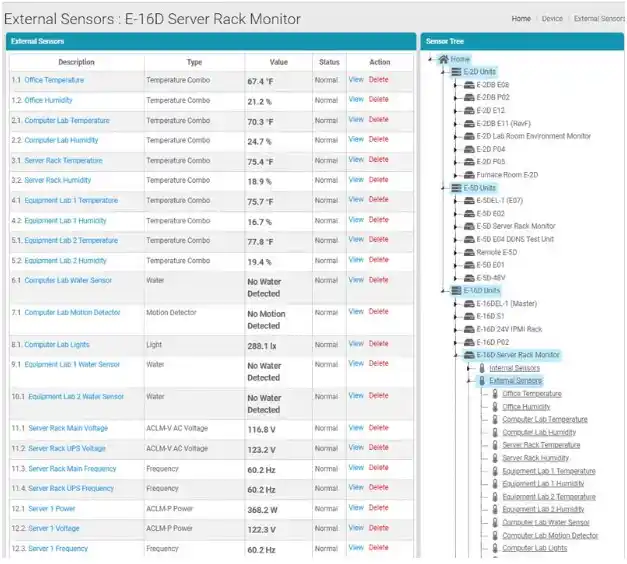This screenshot has height=564, width=627.
Task: Click the E-2D Units server stack icon
Action: [x=456, y=72]
